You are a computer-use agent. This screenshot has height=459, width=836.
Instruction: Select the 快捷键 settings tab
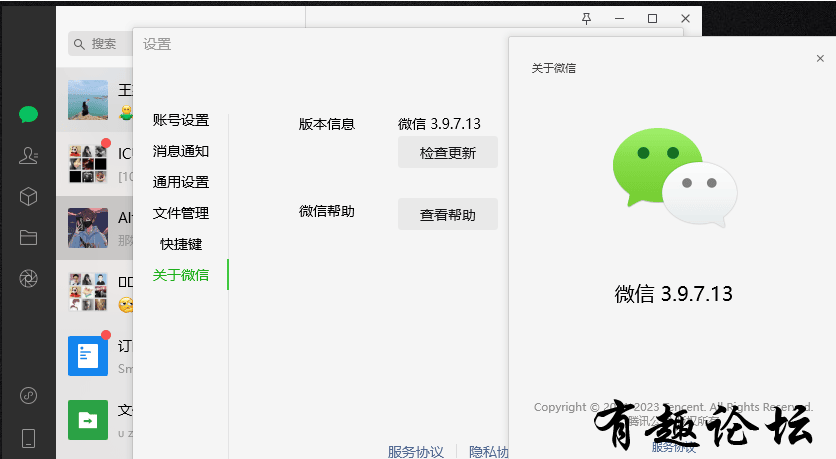(x=181, y=244)
